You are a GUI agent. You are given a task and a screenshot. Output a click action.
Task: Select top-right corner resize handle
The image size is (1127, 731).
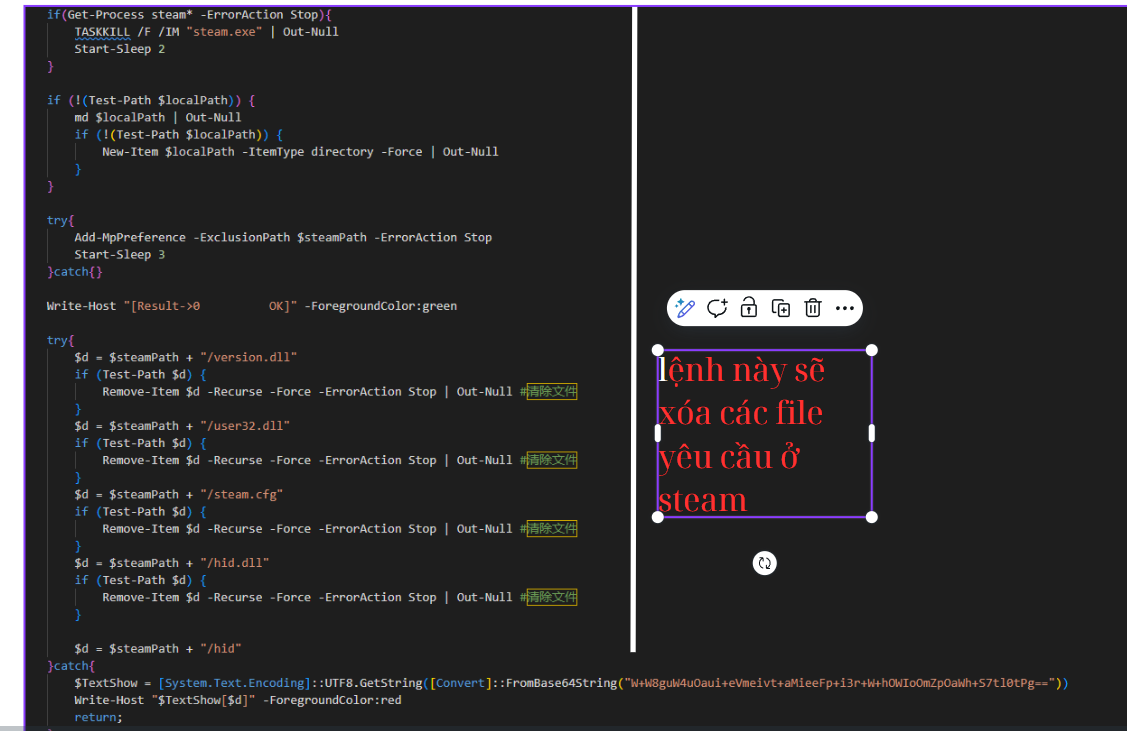(x=872, y=350)
